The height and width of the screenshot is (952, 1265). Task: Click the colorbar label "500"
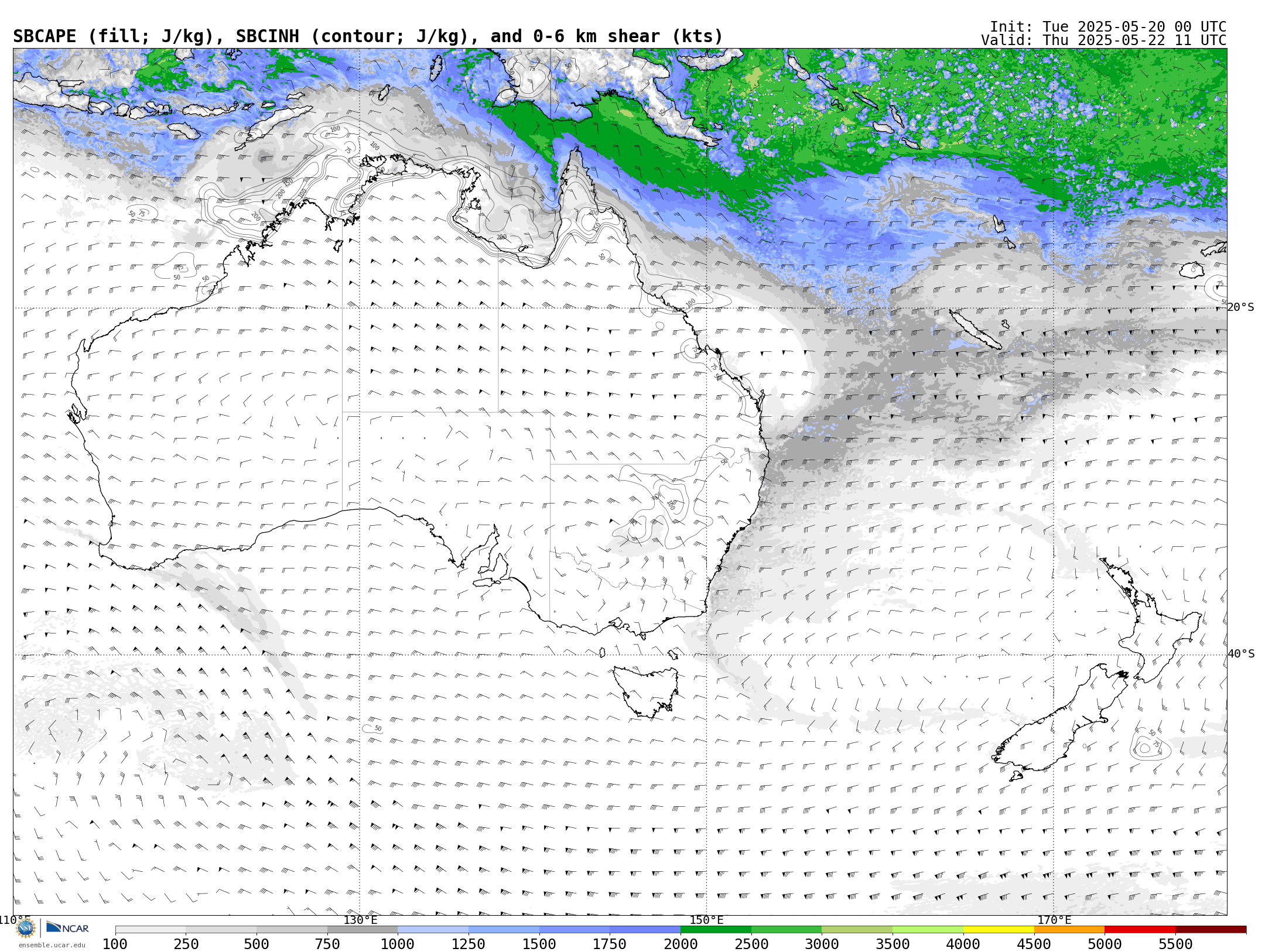[x=257, y=944]
